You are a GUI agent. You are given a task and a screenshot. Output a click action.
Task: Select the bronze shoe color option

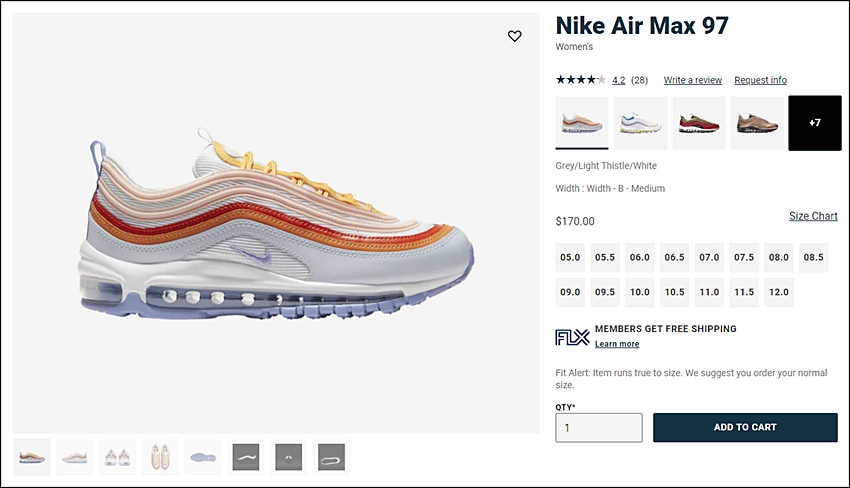[757, 123]
